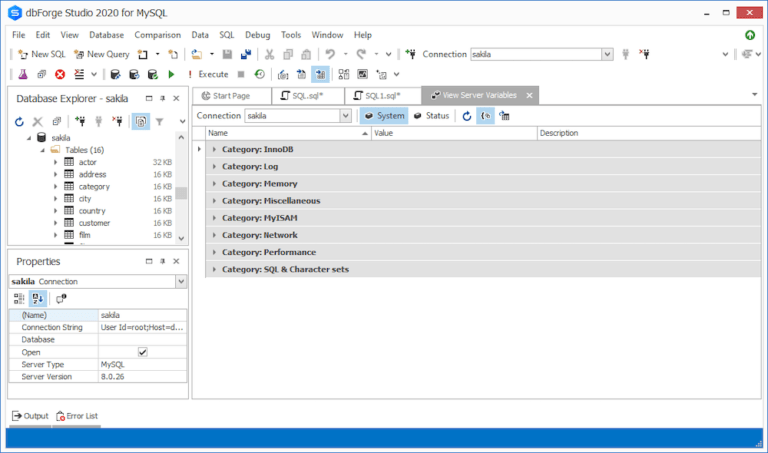Close the View Server Variables tab

529,95
